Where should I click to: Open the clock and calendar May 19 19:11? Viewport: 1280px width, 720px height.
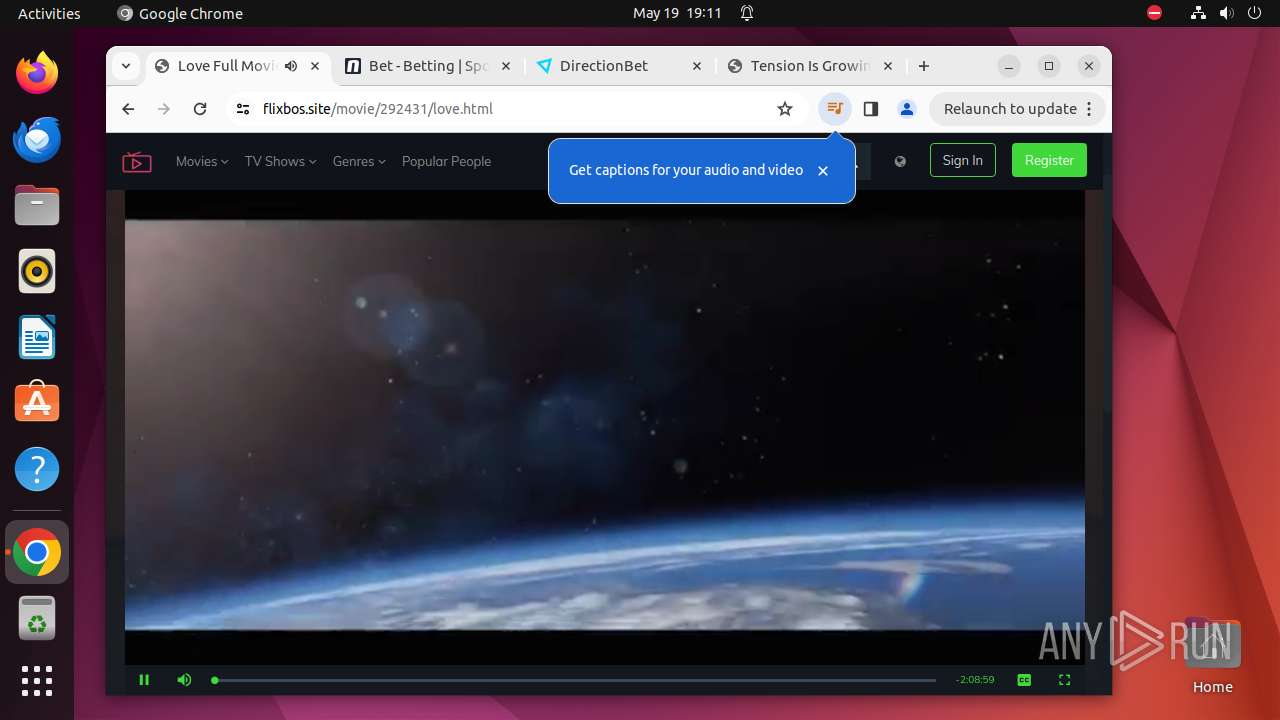click(x=677, y=13)
